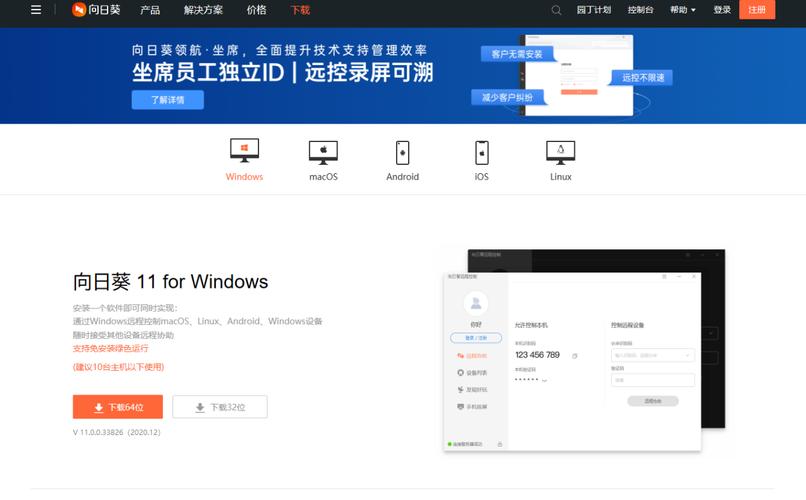Click the 向日葵 logo
Screen dimensions: 806x500
(x=96, y=10)
